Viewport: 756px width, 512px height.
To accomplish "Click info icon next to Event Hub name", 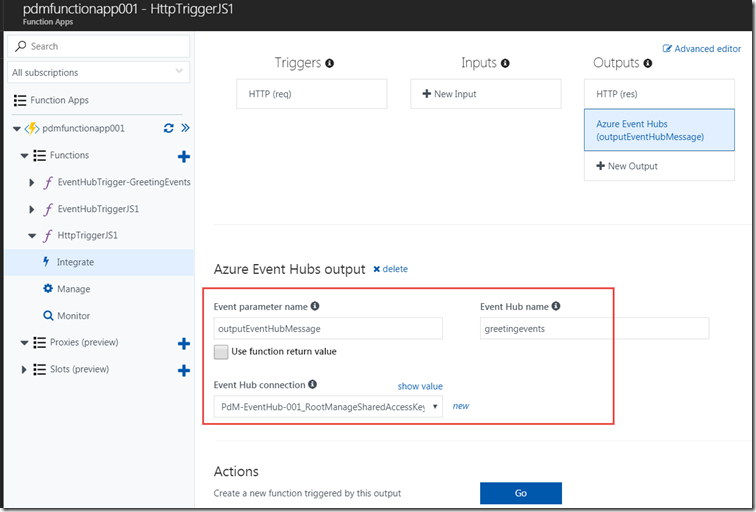I will (556, 306).
